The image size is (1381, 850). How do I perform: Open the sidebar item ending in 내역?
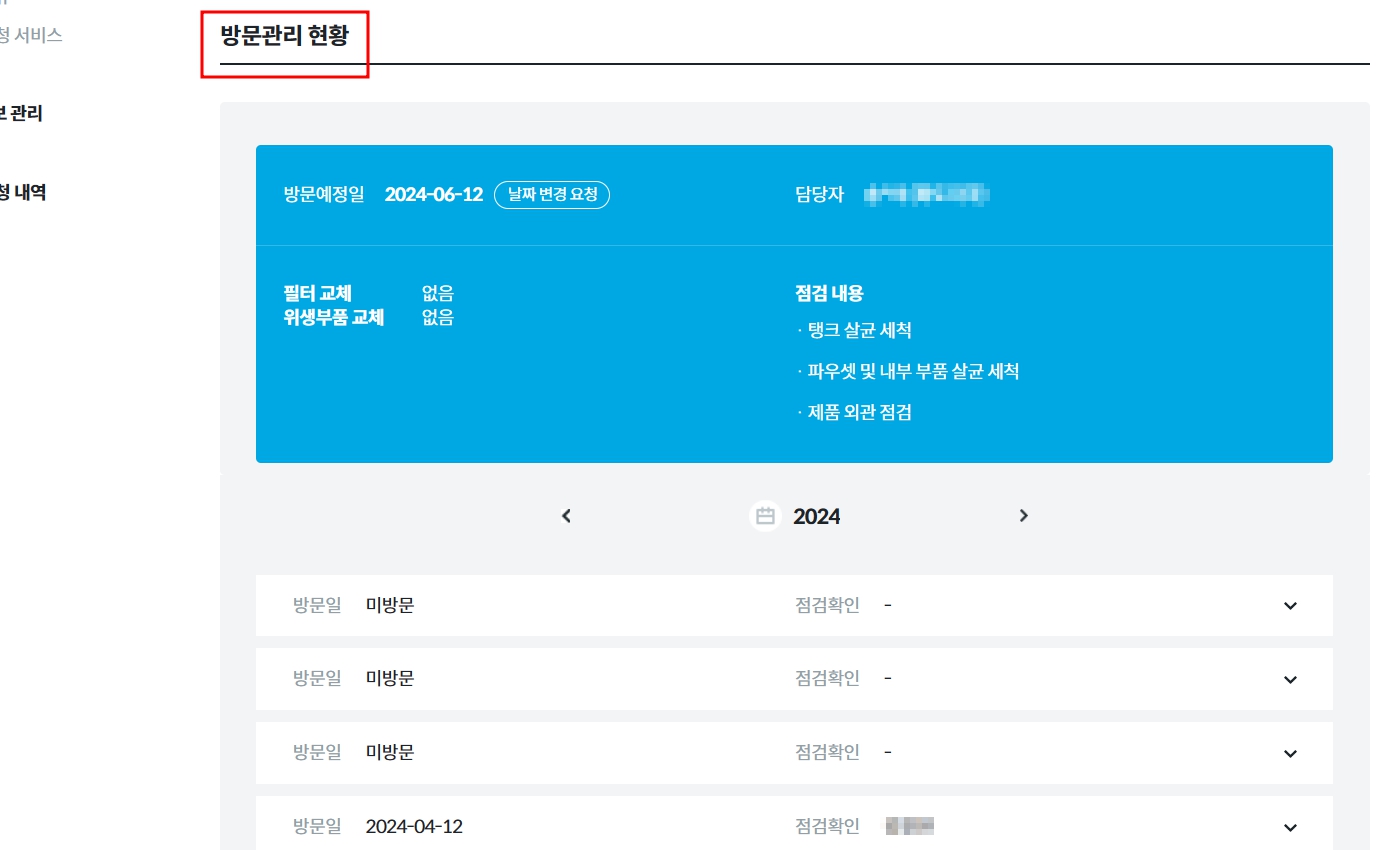click(x=23, y=193)
